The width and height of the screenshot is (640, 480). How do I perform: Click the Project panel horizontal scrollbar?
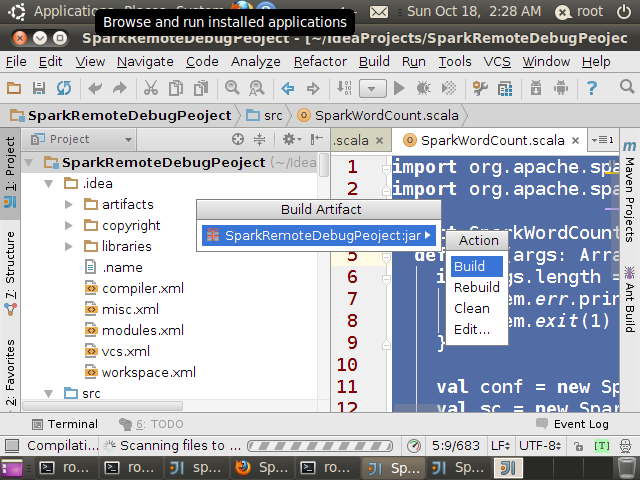(103, 406)
